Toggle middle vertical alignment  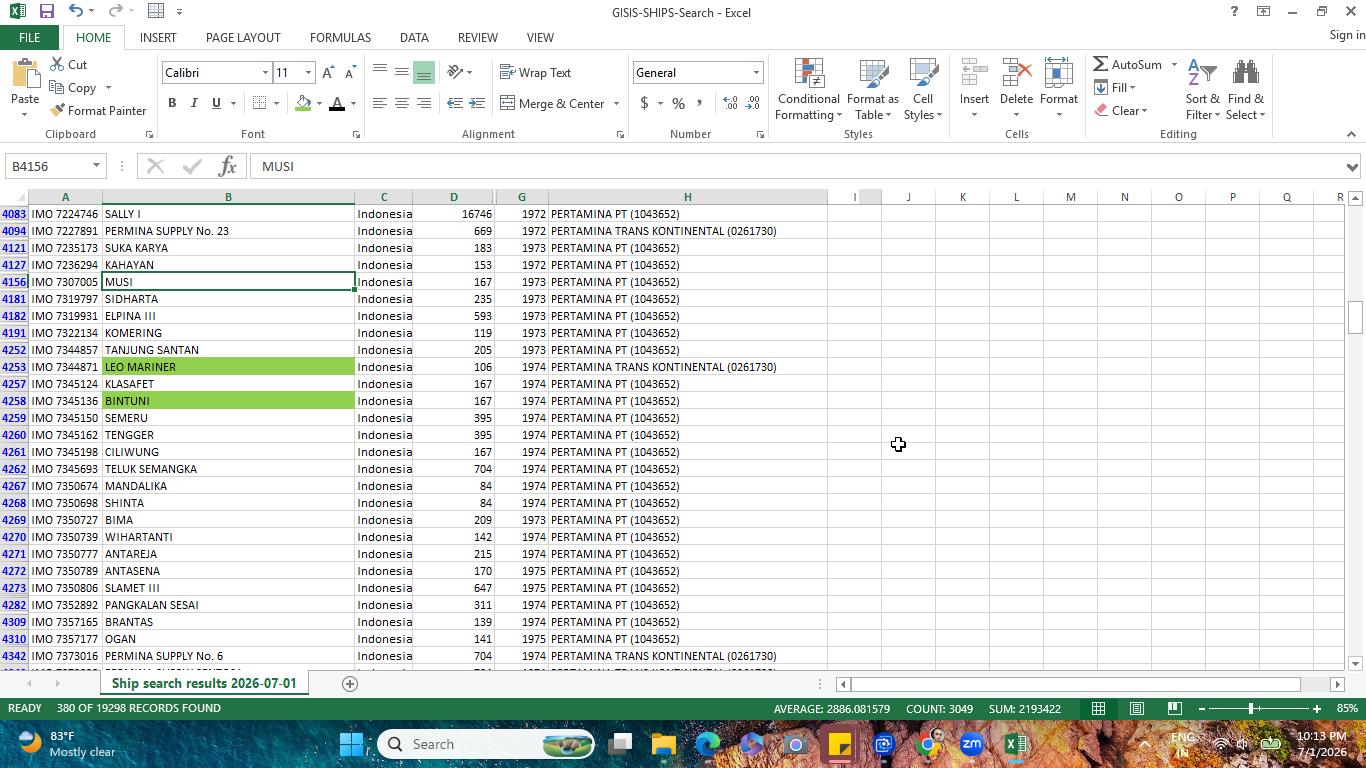401,73
